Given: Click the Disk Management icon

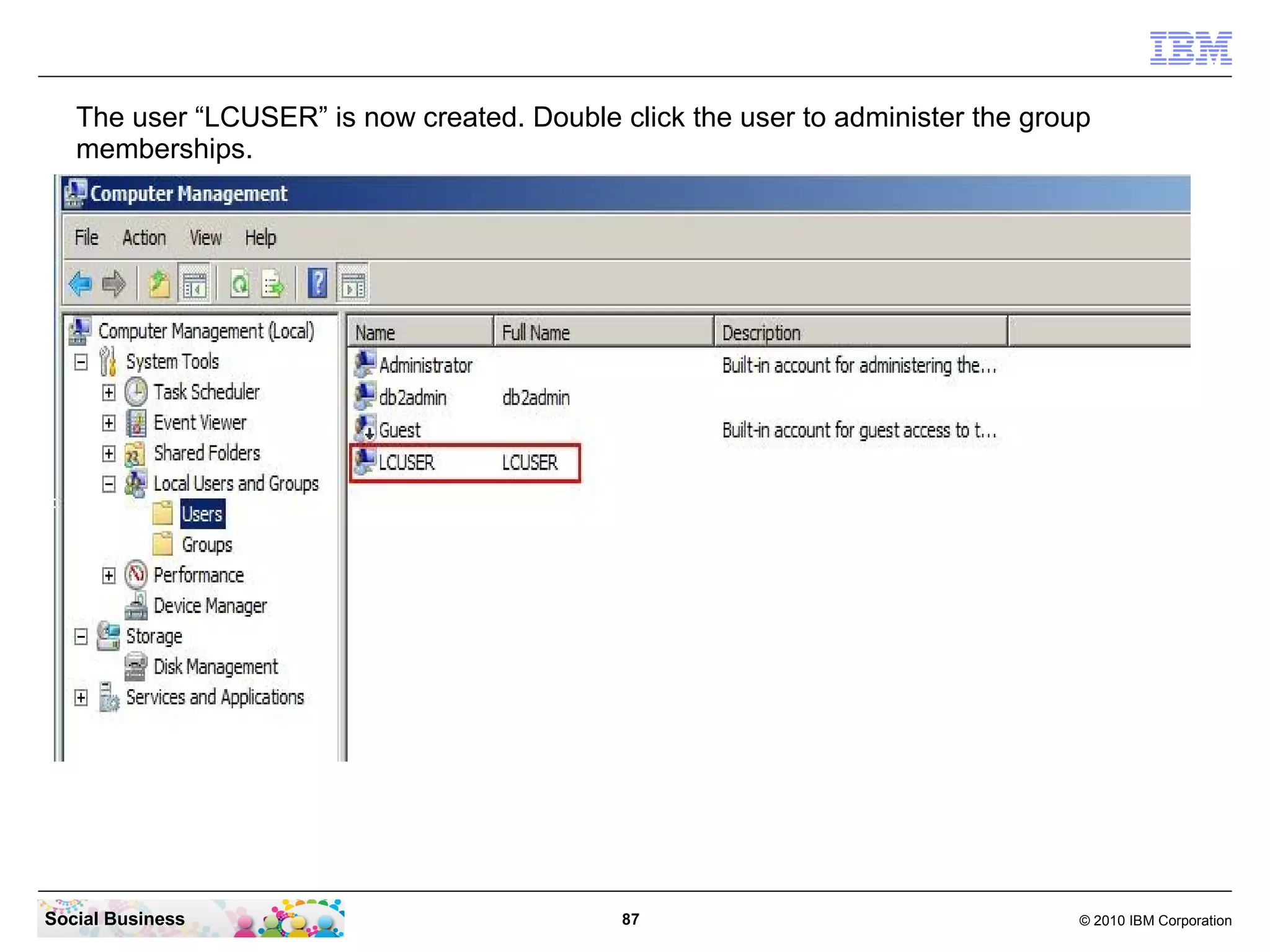Looking at the screenshot, I should coord(135,667).
